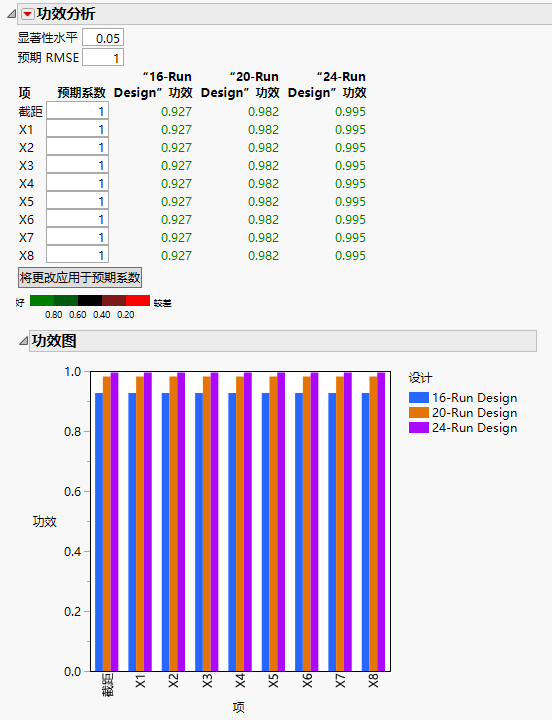Edit the 预期 RMSE value field
Screen dimensions: 552x720
[x=103, y=58]
